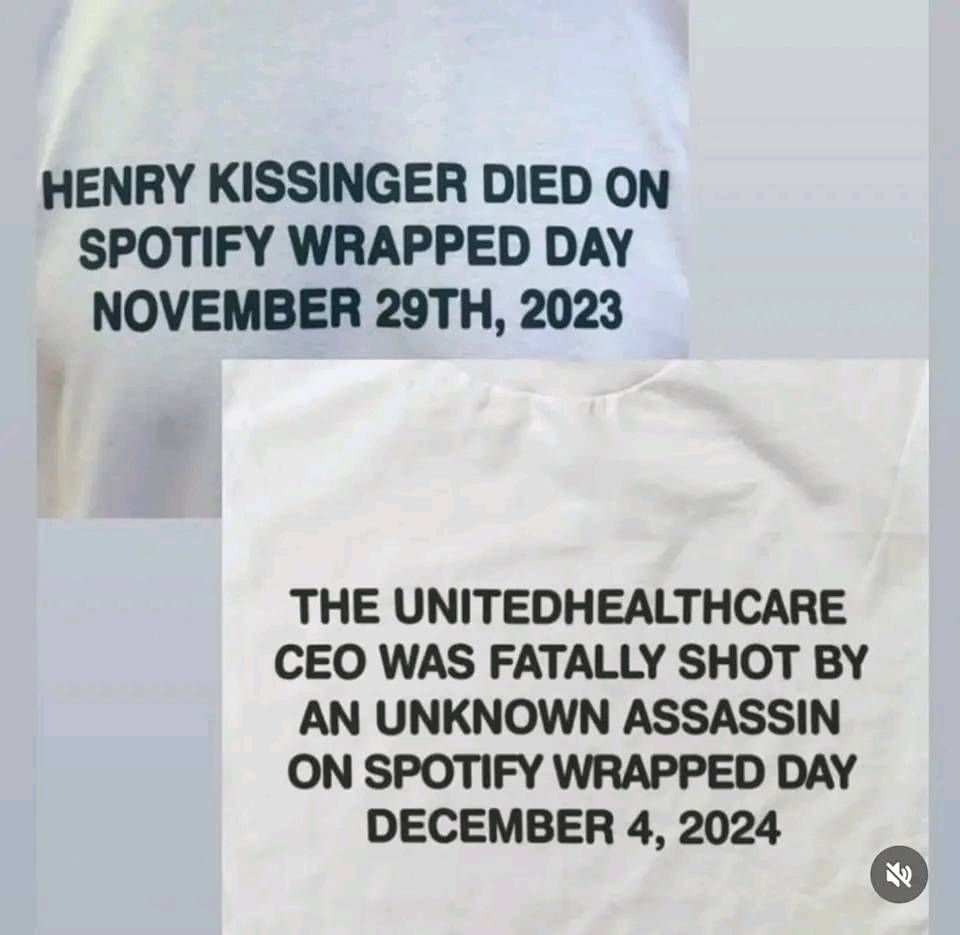This screenshot has width=960, height=935.
Task: Tap the UnitedHealthcare t-shirt photo
Action: tap(575, 647)
